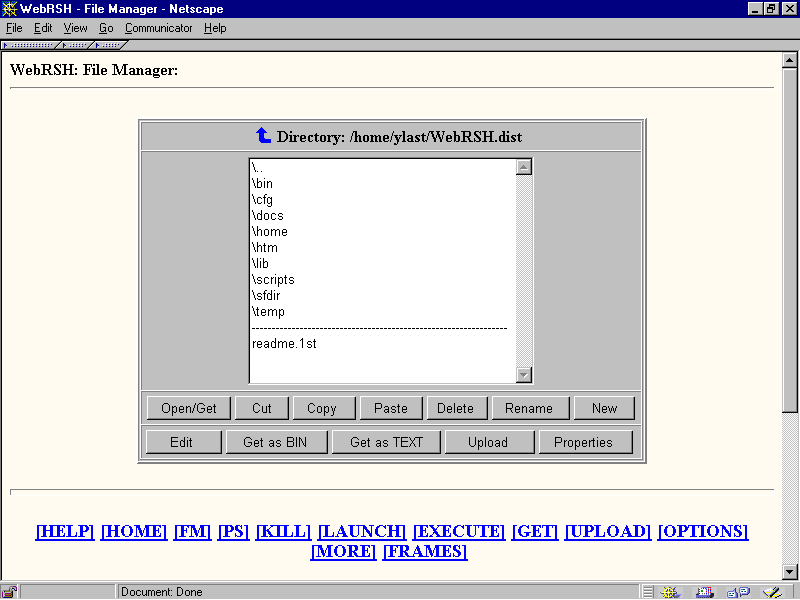Follow the [GET] link
The height and width of the screenshot is (600, 800).
point(535,531)
